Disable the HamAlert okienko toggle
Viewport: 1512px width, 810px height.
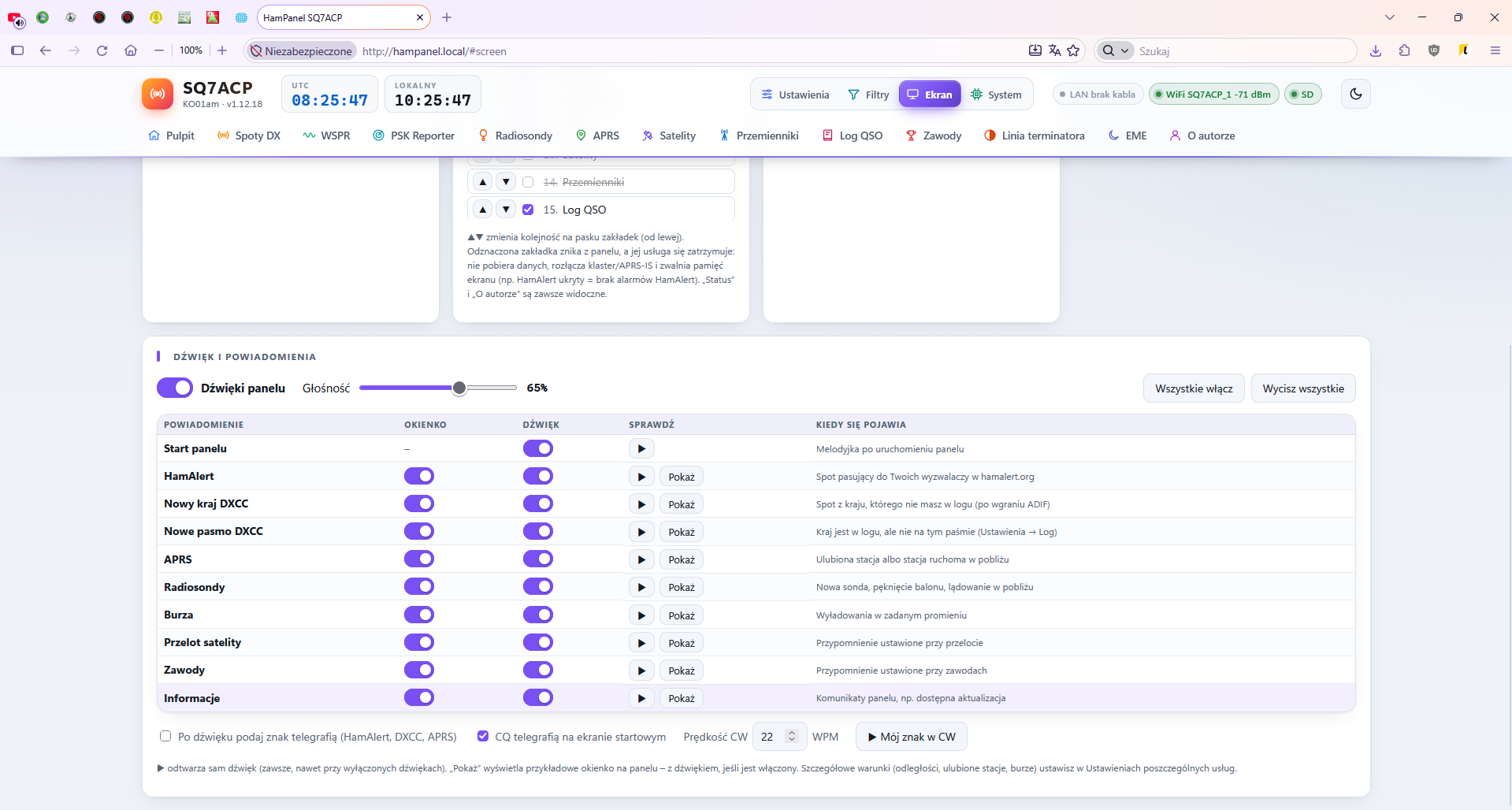pos(419,476)
